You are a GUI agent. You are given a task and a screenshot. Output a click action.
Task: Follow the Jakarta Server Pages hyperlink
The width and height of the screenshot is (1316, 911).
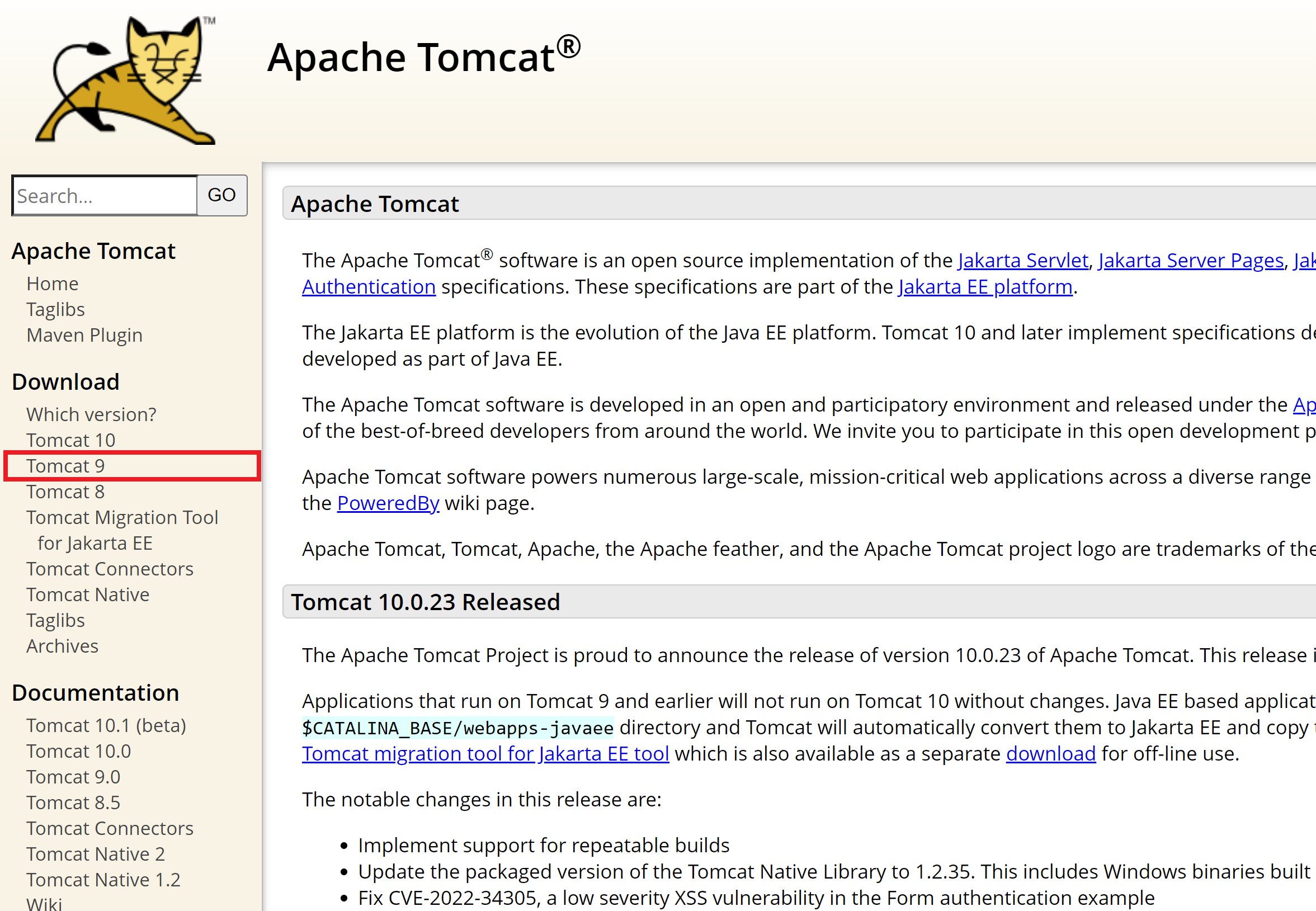(x=1191, y=260)
